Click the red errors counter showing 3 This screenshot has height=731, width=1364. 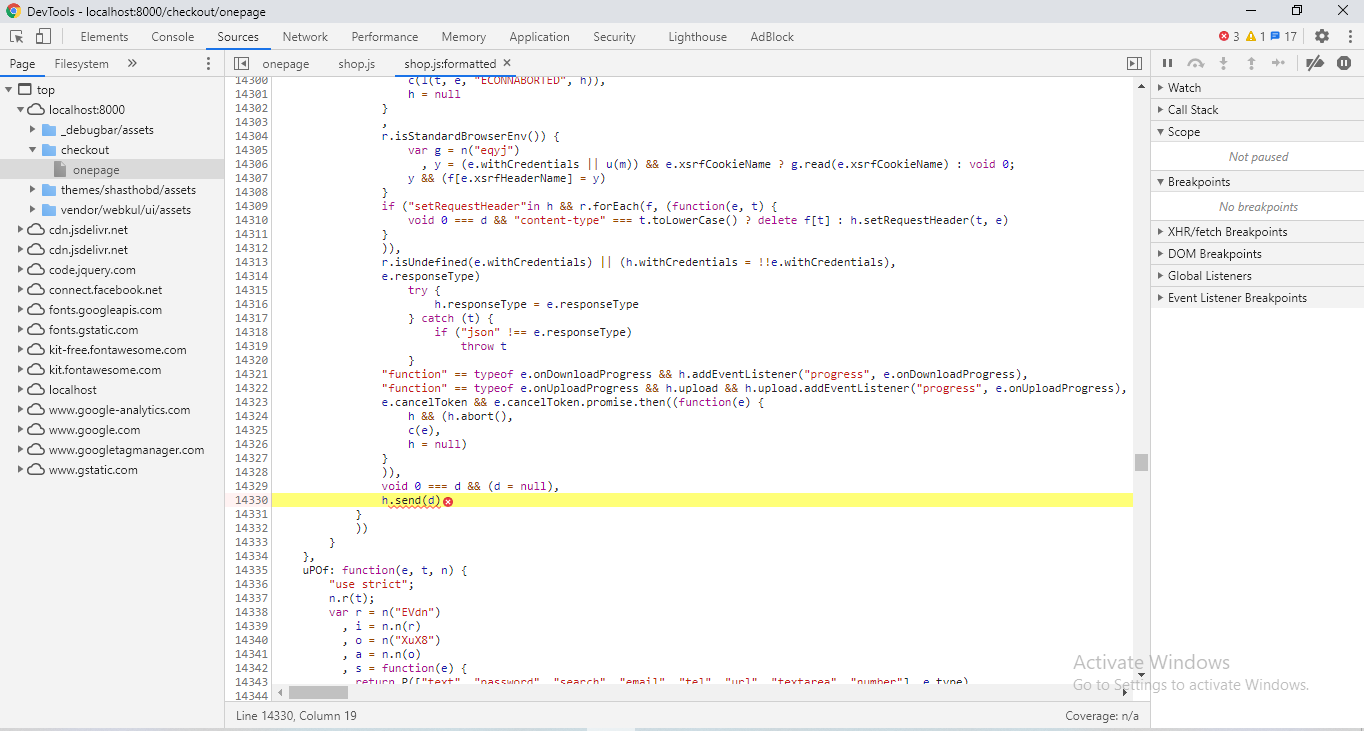(1229, 36)
